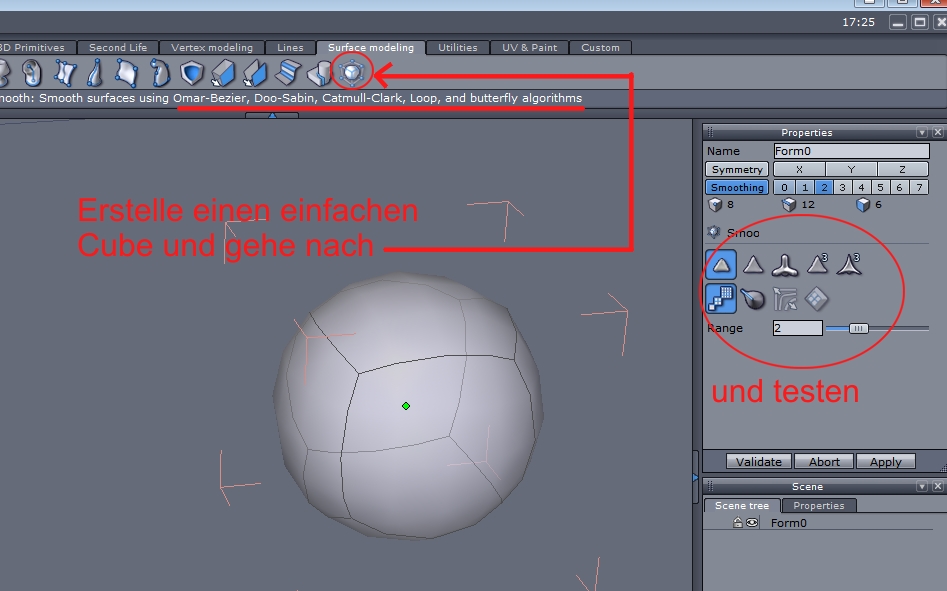Click the shield-shaped thickness tool icon
Image resolution: width=947 pixels, height=591 pixels.
coord(192,73)
